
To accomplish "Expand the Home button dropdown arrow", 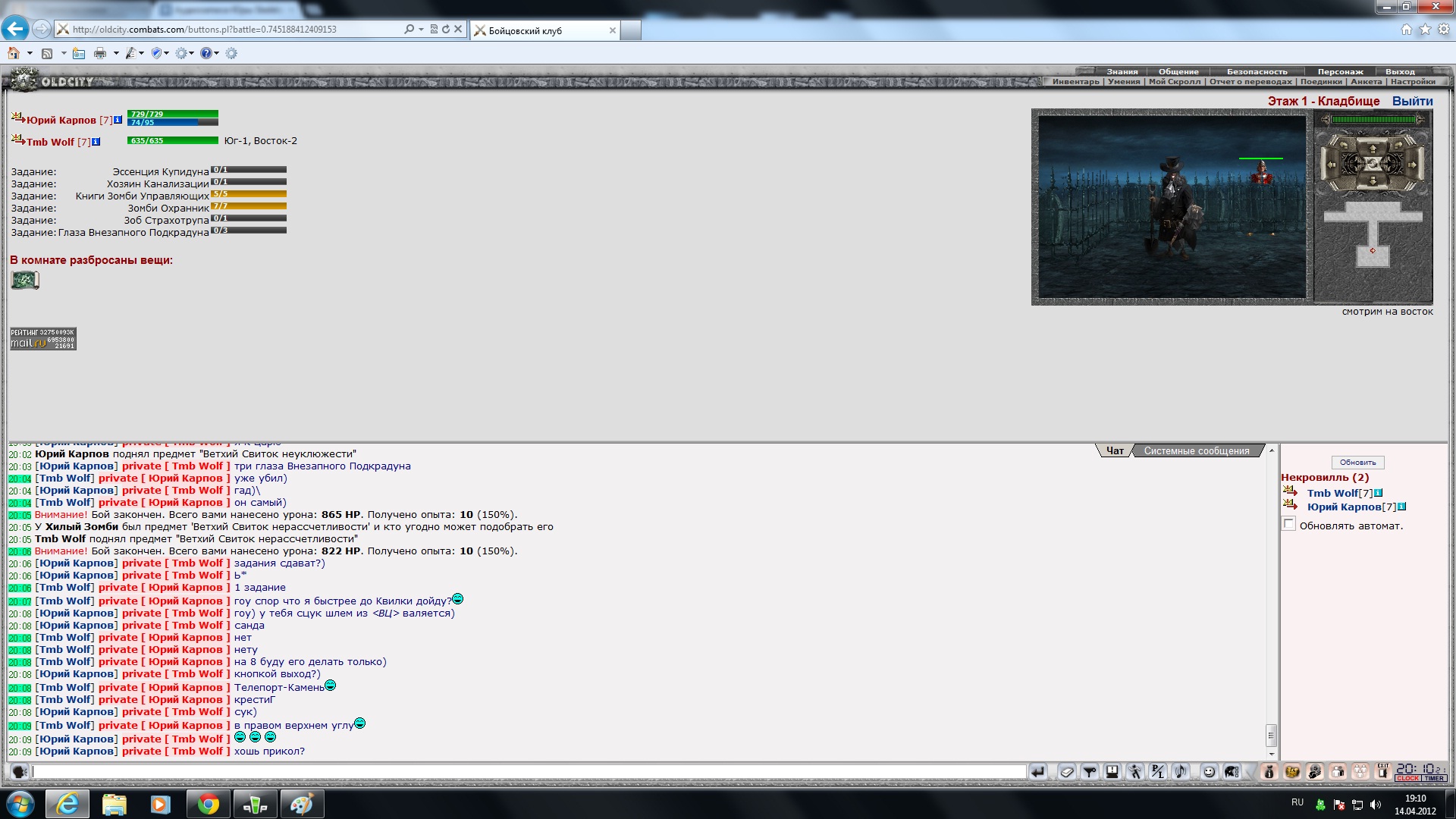I will click(x=30, y=53).
